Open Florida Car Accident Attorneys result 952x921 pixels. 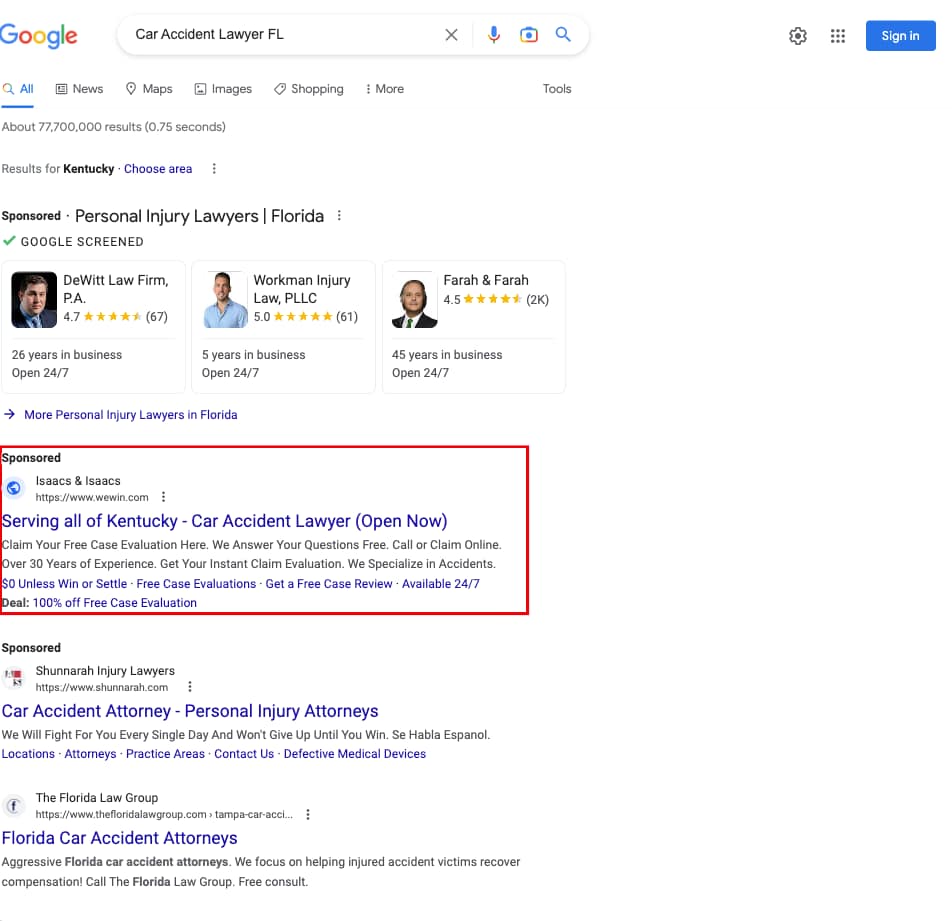(120, 838)
